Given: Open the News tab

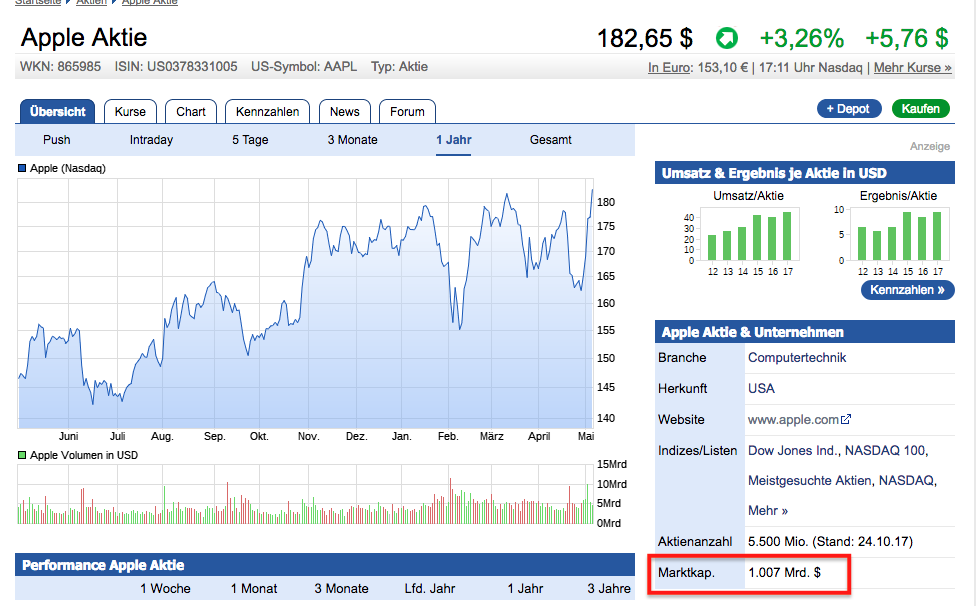Looking at the screenshot, I should (345, 111).
